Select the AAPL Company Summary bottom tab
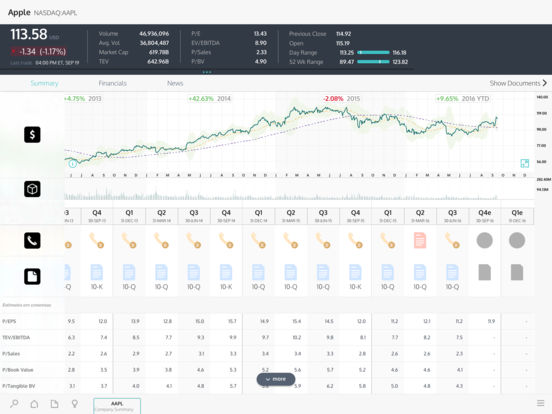The image size is (552, 414). pos(117,406)
